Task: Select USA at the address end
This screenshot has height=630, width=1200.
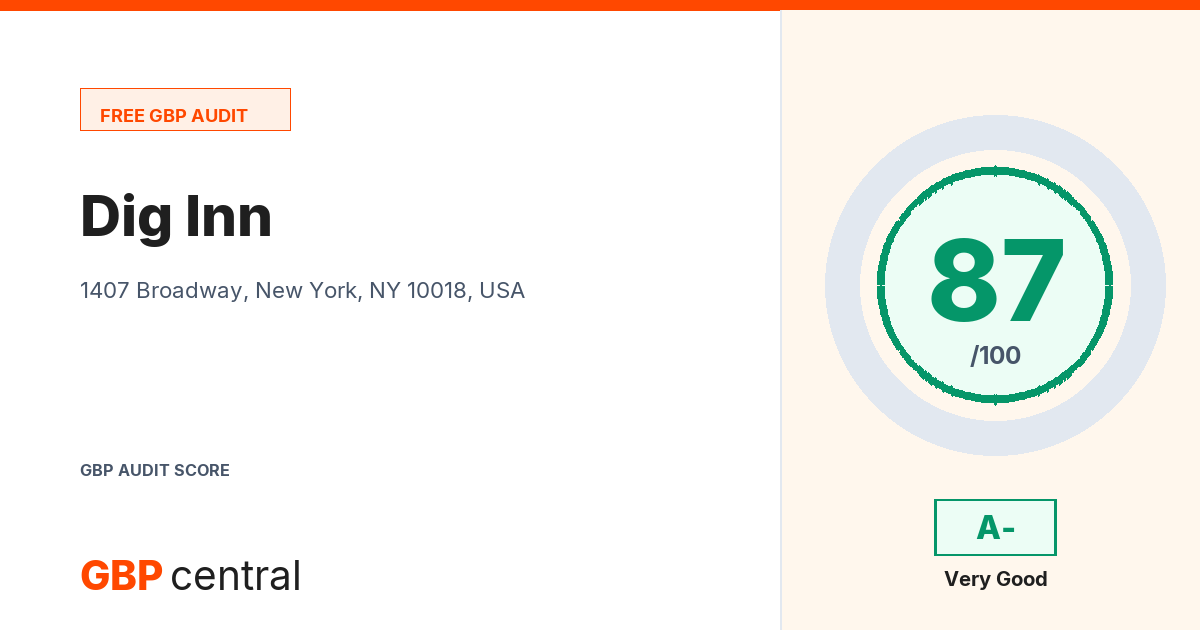Action: 501,291
